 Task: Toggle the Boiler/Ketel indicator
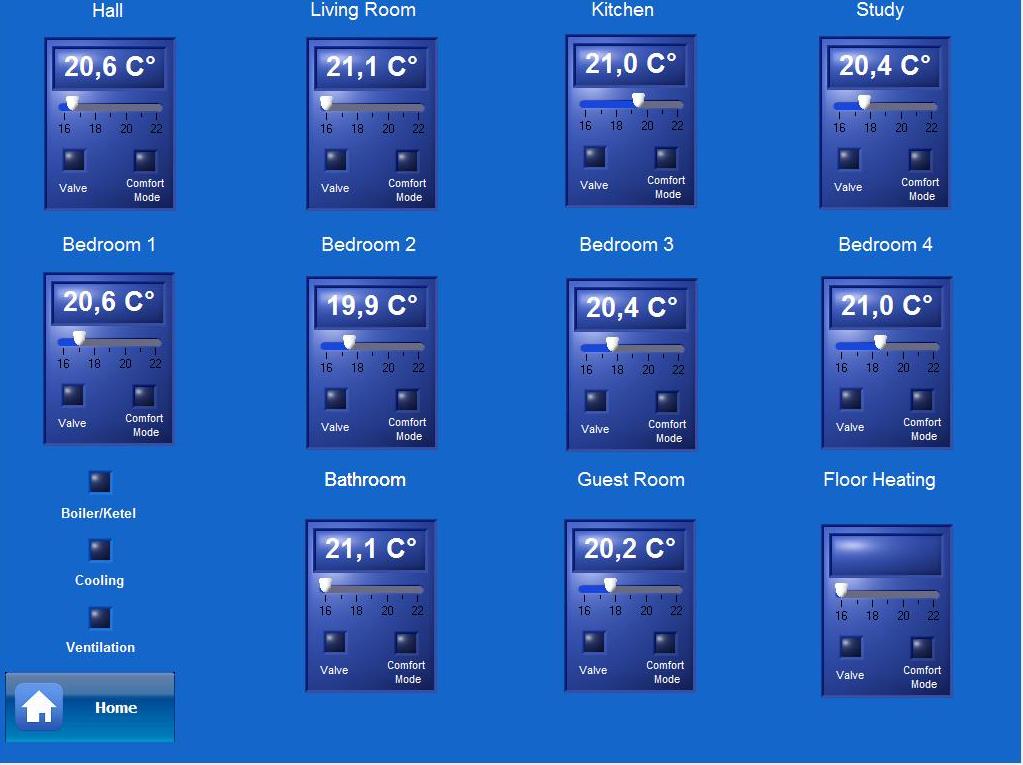(x=100, y=482)
